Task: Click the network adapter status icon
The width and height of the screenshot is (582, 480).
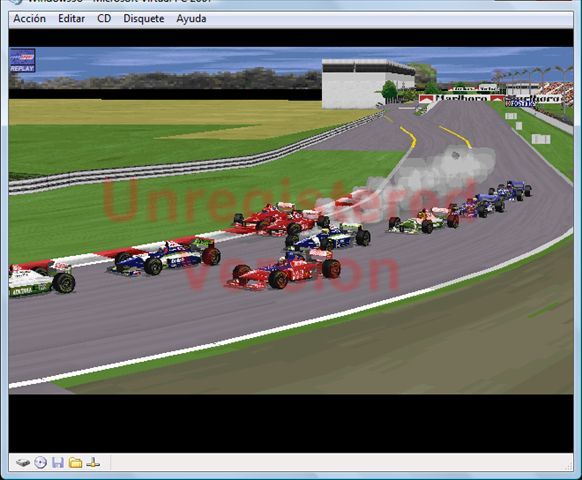Action: 93,463
